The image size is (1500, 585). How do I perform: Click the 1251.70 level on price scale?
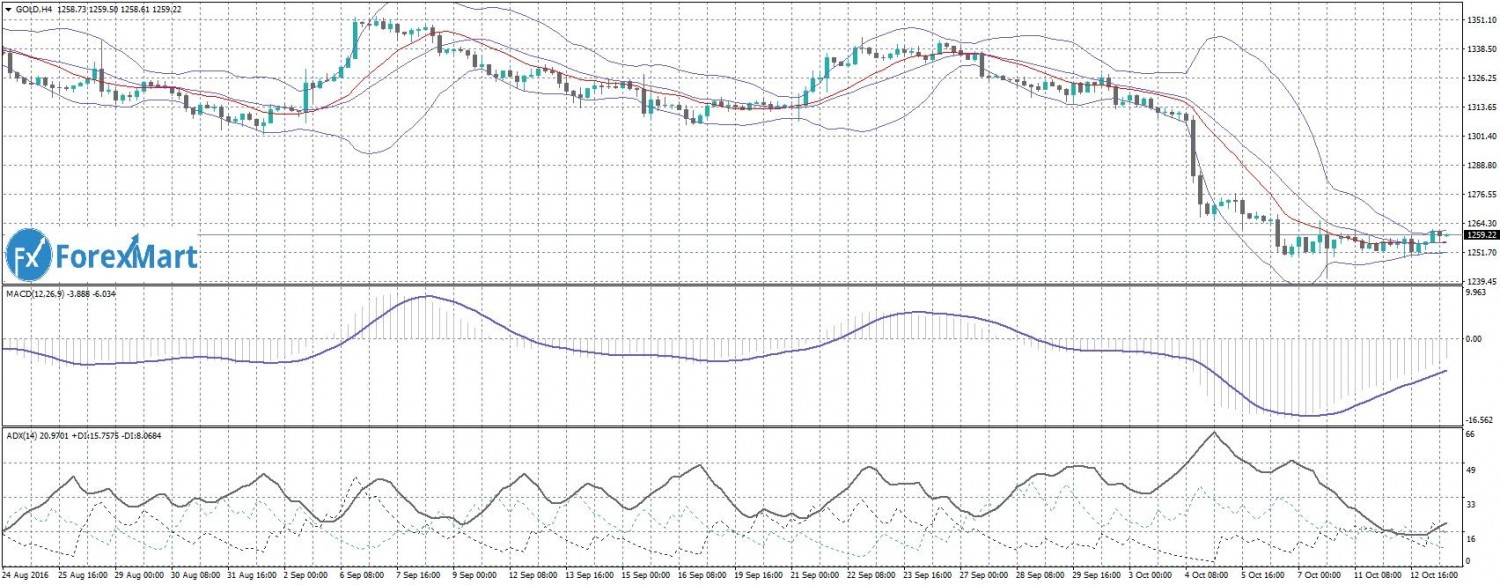pos(1480,252)
